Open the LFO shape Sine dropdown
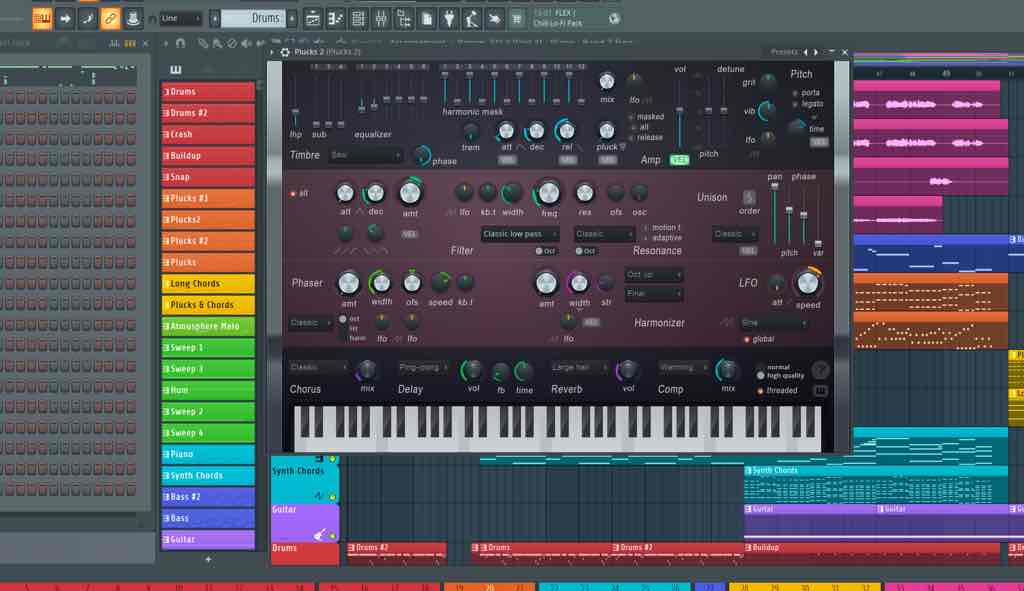 coord(773,323)
